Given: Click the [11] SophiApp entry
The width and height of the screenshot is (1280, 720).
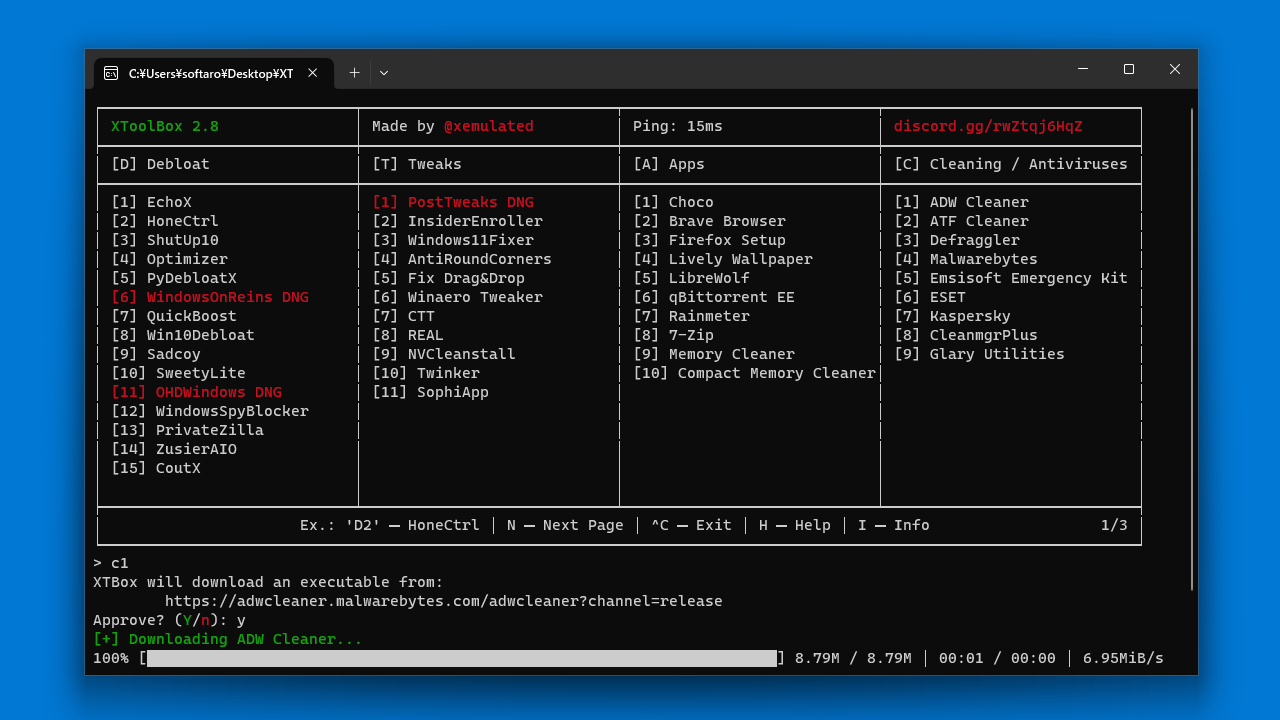Looking at the screenshot, I should click(431, 392).
